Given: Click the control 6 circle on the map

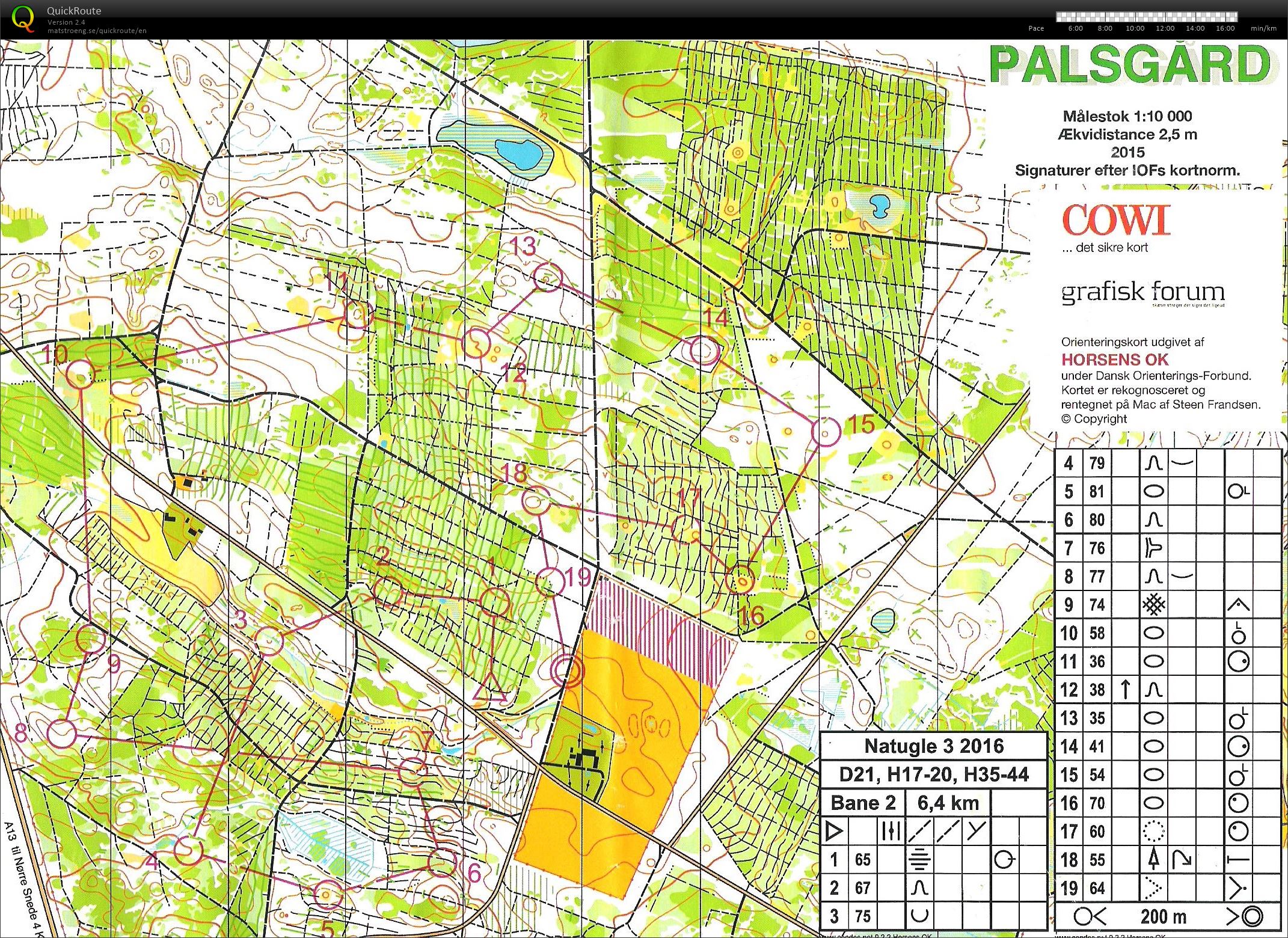Looking at the screenshot, I should (x=443, y=862).
